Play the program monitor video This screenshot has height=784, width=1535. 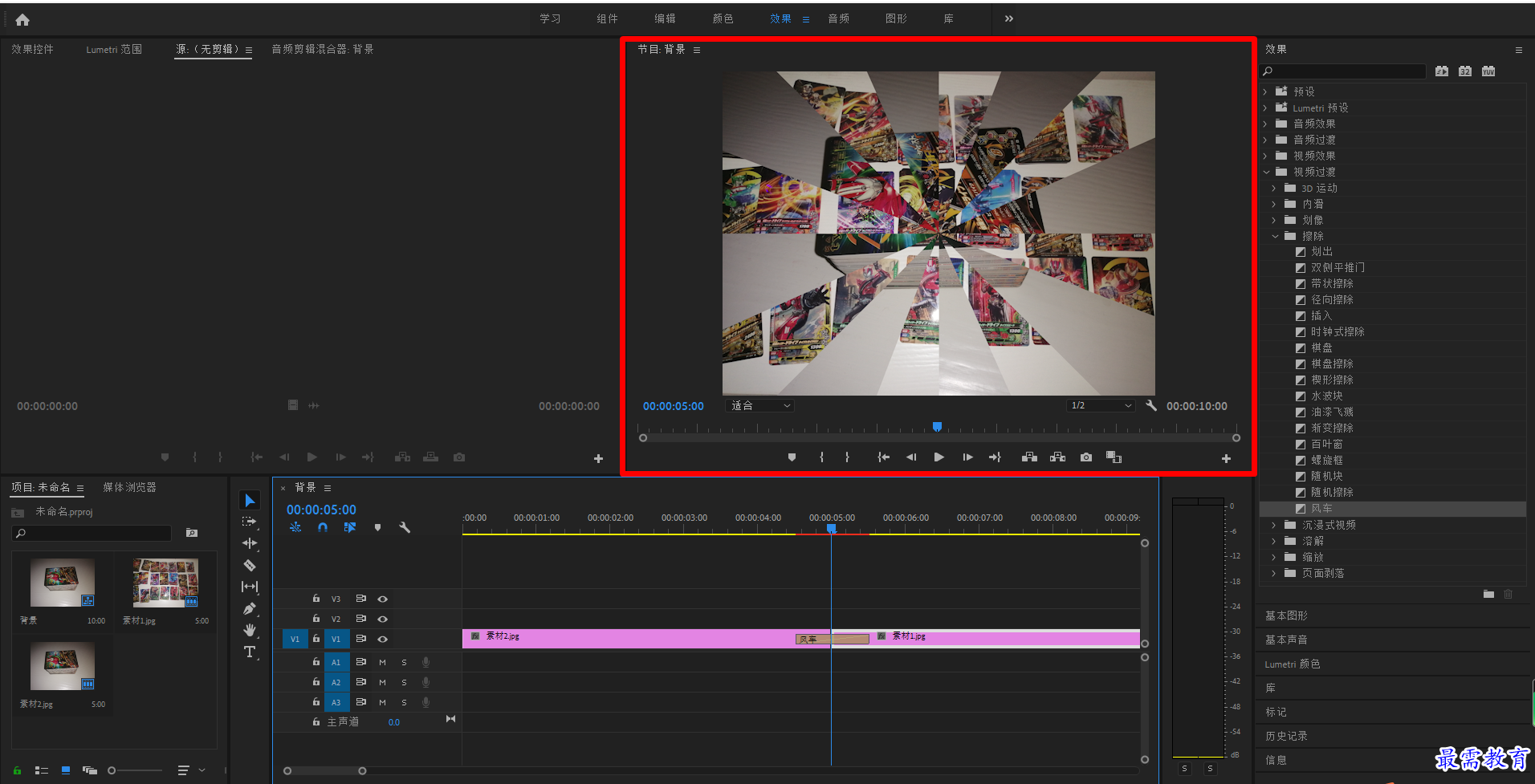coord(939,457)
